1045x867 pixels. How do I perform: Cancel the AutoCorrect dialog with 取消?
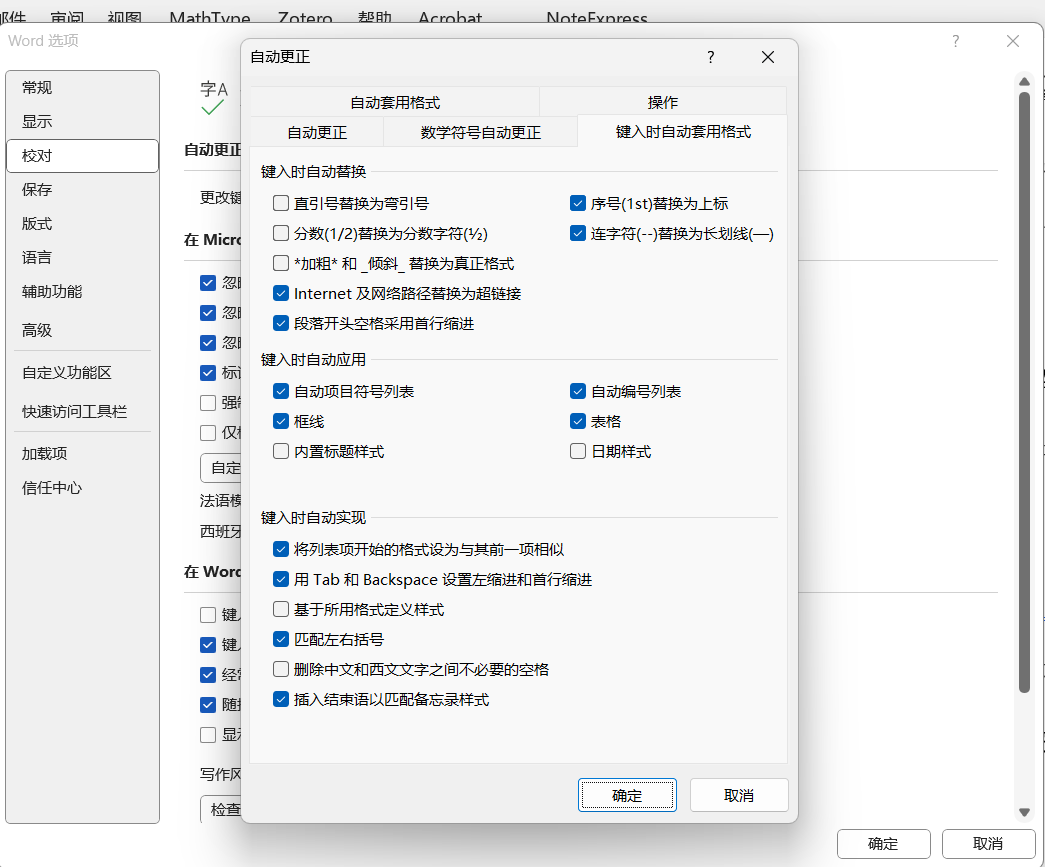pyautogui.click(x=739, y=794)
